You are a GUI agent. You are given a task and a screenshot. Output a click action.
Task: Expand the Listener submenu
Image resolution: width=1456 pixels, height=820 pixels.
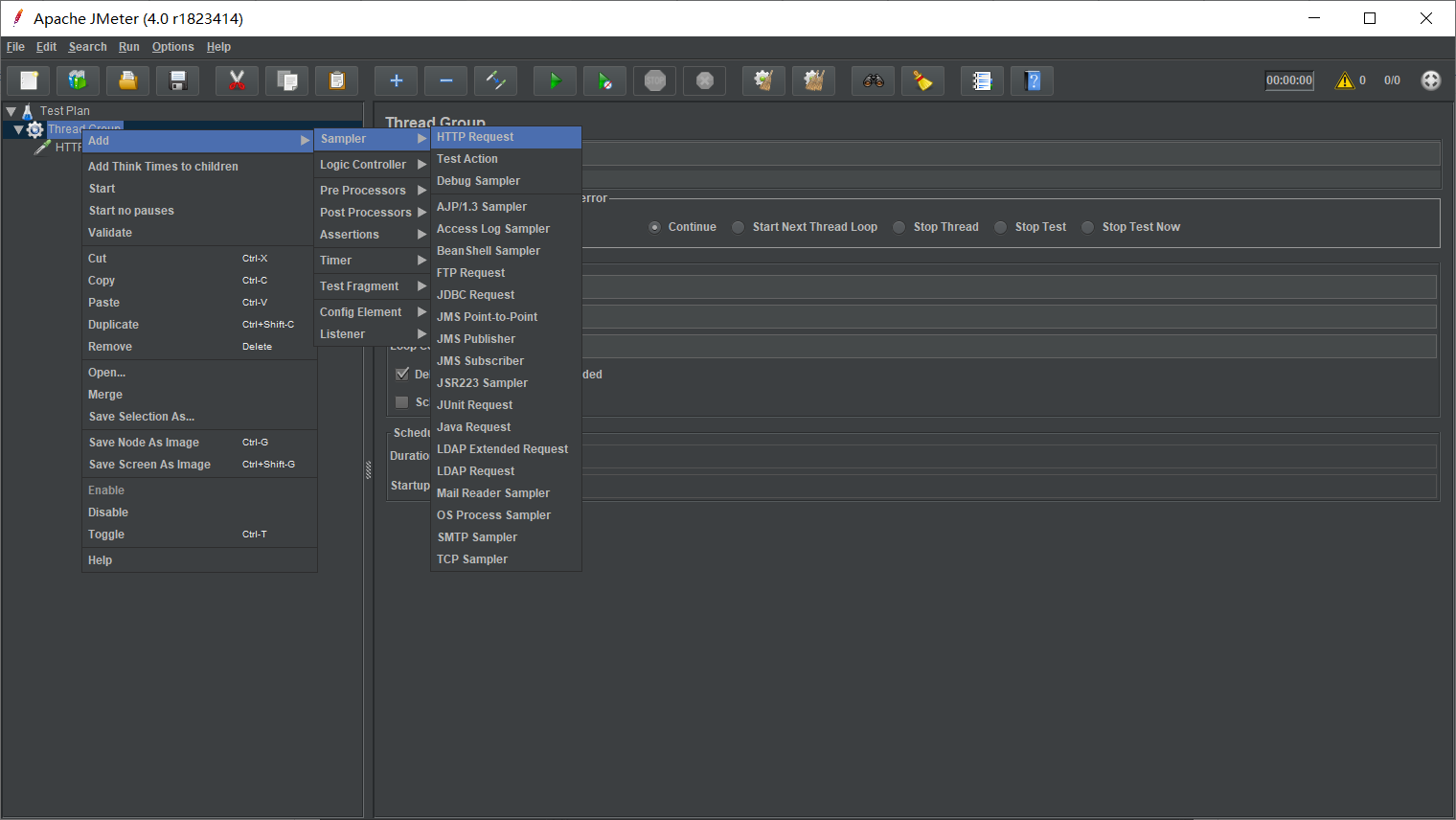(372, 334)
